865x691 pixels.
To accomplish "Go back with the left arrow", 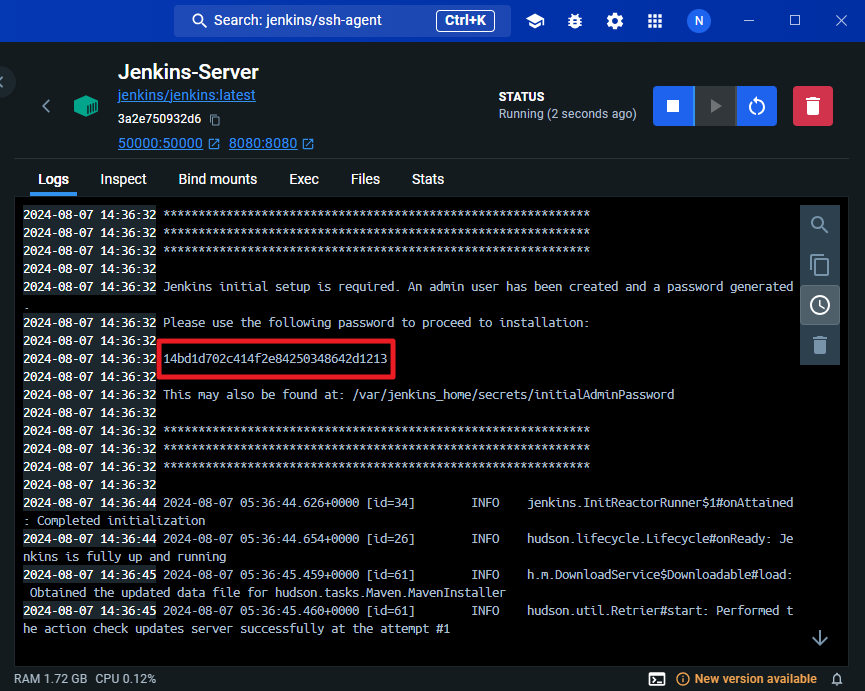I will (x=46, y=106).
